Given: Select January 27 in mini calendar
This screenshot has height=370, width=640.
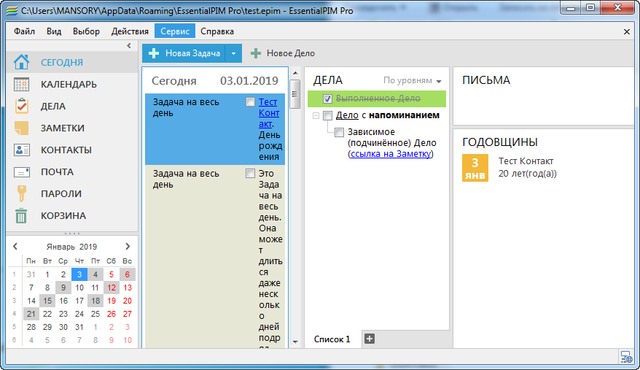Looking at the screenshot, I should [x=127, y=314].
